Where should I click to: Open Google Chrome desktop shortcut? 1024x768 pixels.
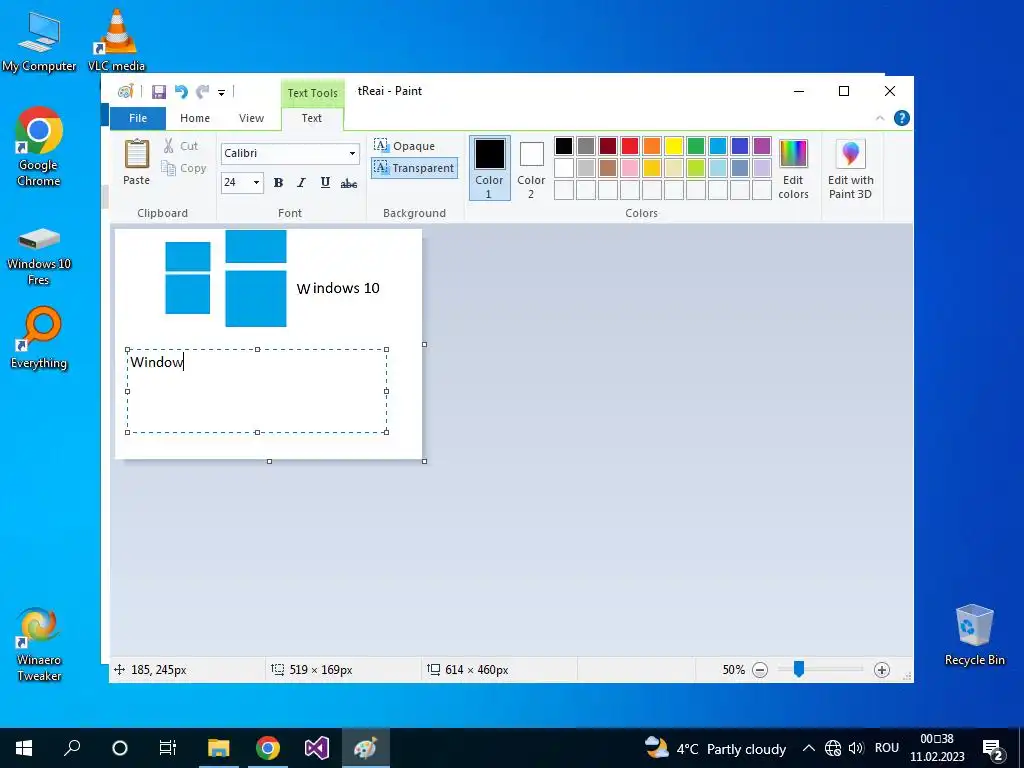(x=39, y=148)
